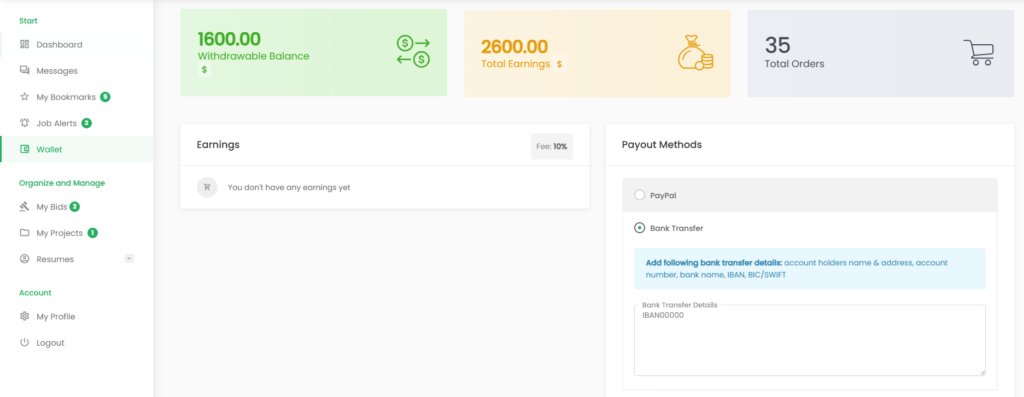Click the blue bank transfer details notice
Image resolution: width=1024 pixels, height=397 pixels.
click(x=810, y=268)
